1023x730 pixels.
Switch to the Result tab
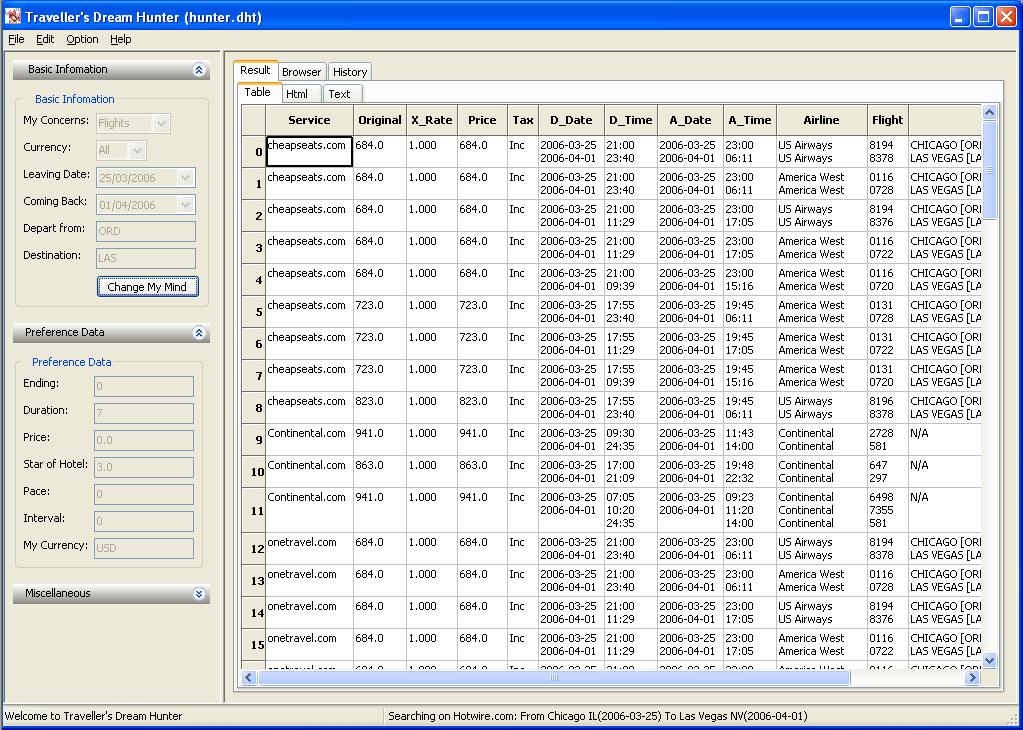[255, 70]
